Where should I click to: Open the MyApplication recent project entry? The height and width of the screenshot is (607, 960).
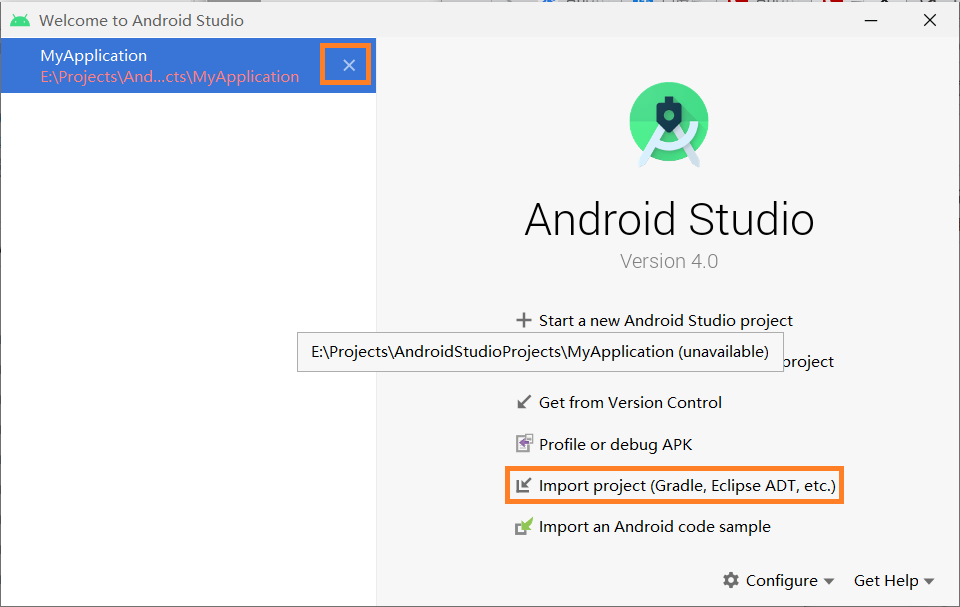pos(188,66)
